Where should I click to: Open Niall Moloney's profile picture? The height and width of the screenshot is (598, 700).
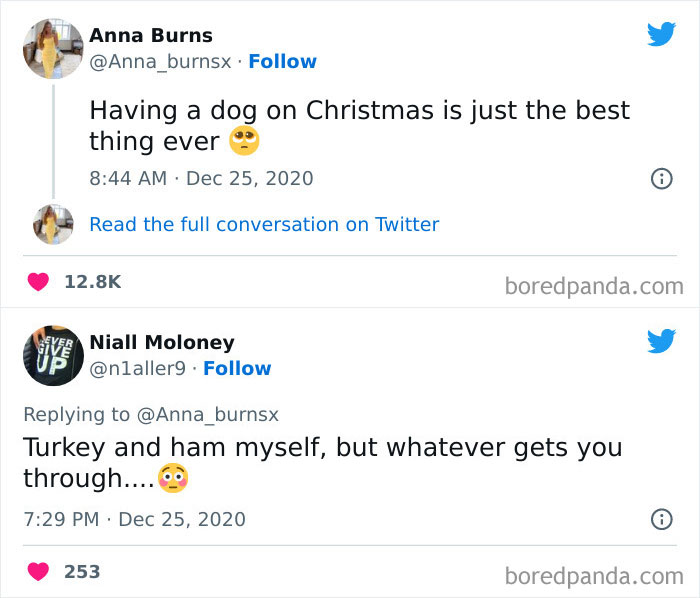[53, 355]
